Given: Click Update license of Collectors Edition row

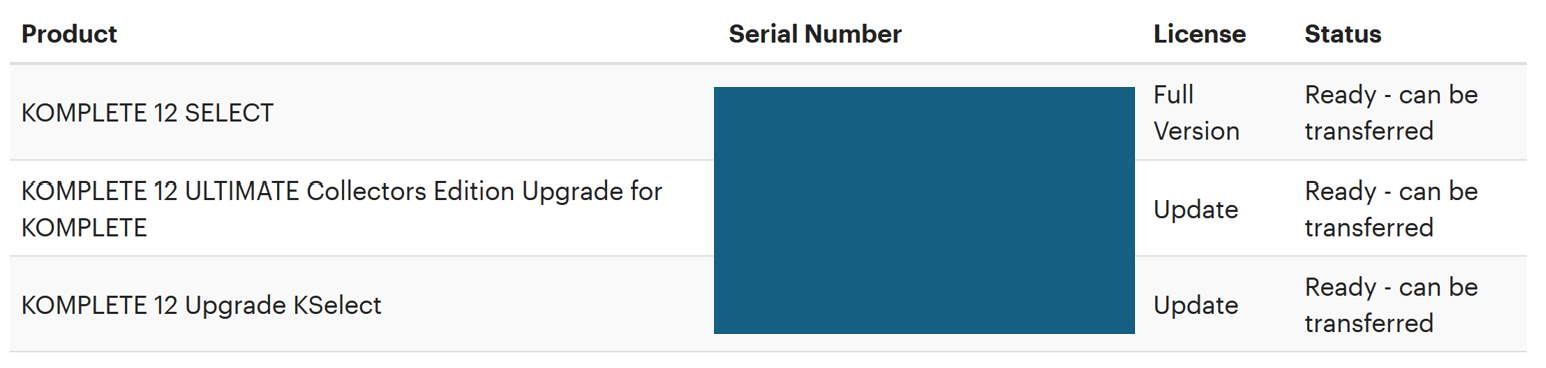Looking at the screenshot, I should point(1195,209).
